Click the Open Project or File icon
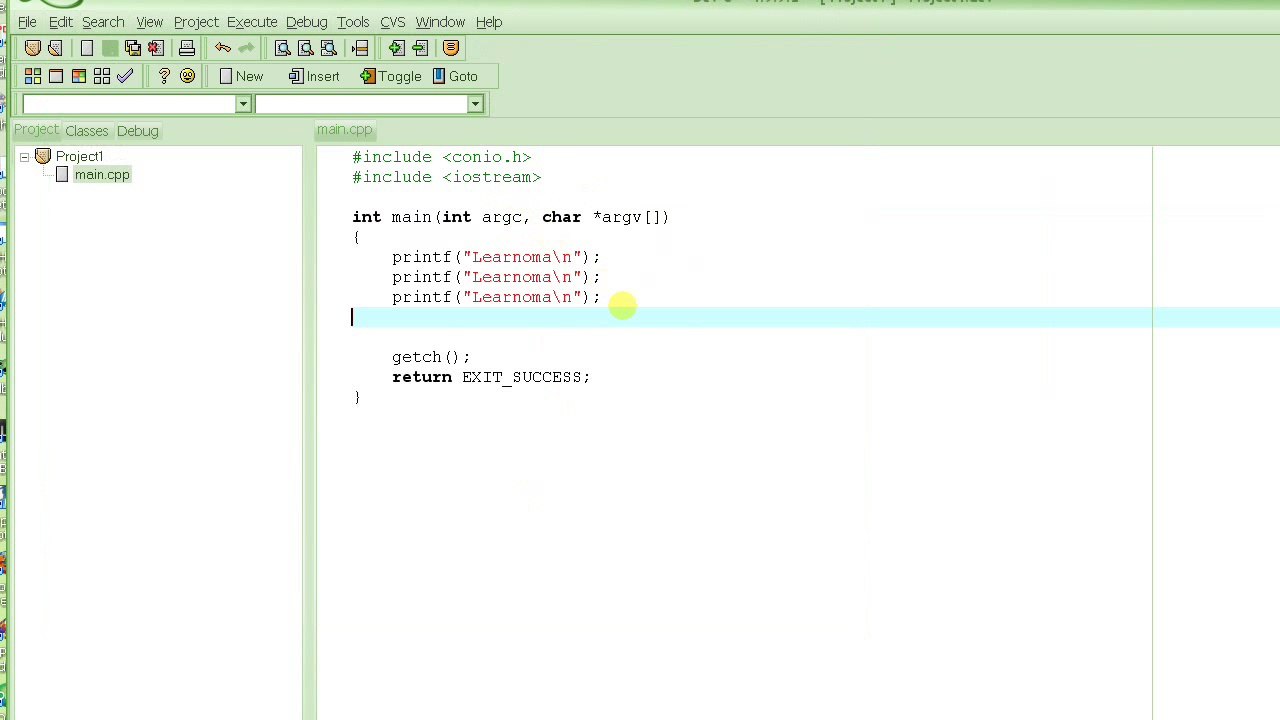This screenshot has width=1280, height=720. tap(55, 48)
